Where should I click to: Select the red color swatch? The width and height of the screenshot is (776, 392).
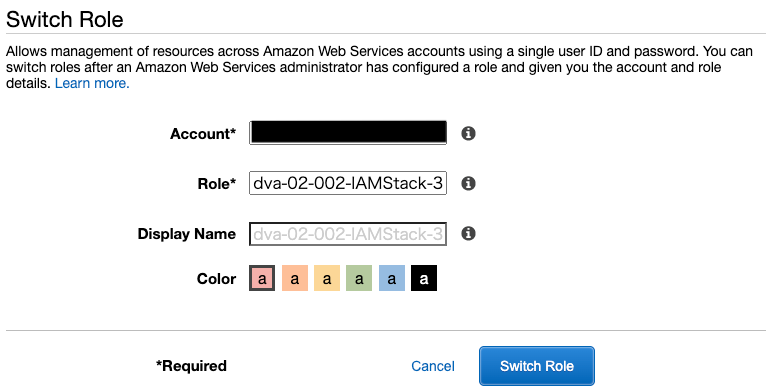coord(262,278)
